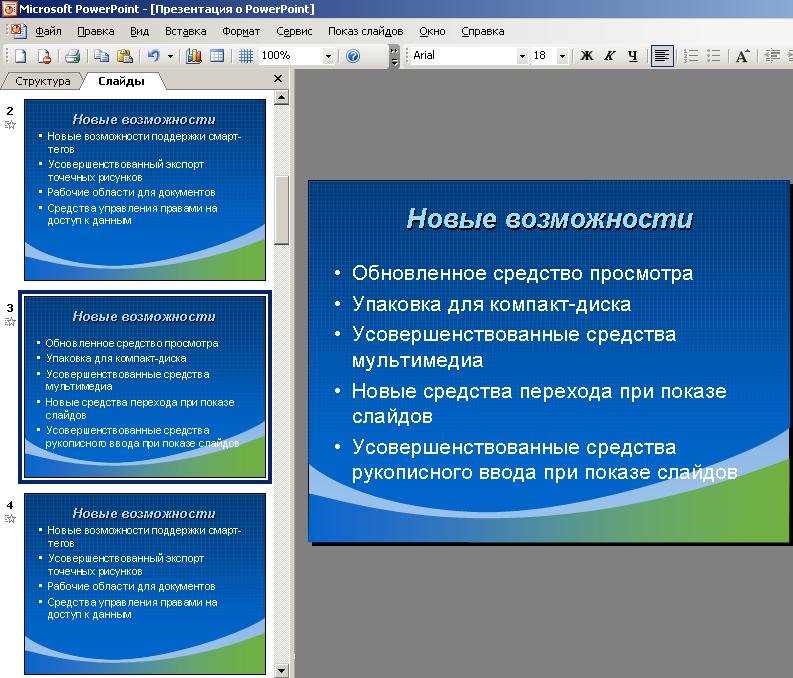This screenshot has height=678, width=793.
Task: Expand the Arial font name dropdown
Action: pos(522,56)
